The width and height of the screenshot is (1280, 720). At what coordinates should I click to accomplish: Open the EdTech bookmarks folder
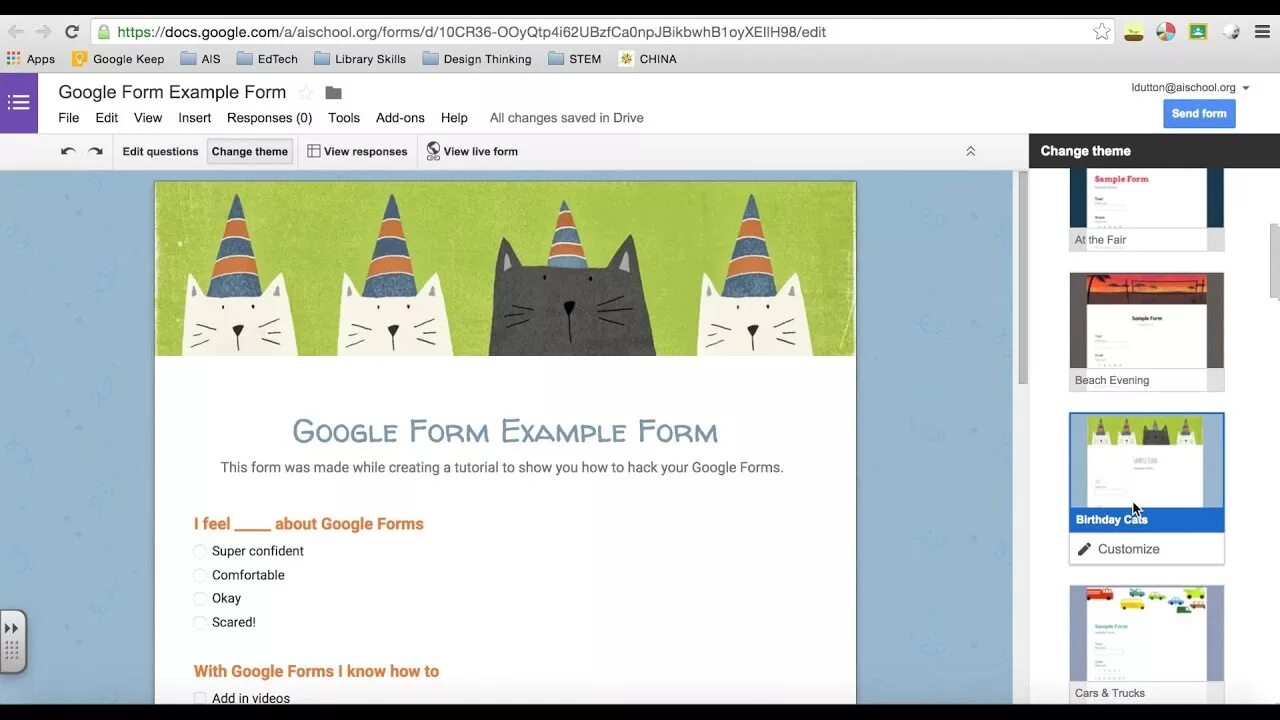267,59
